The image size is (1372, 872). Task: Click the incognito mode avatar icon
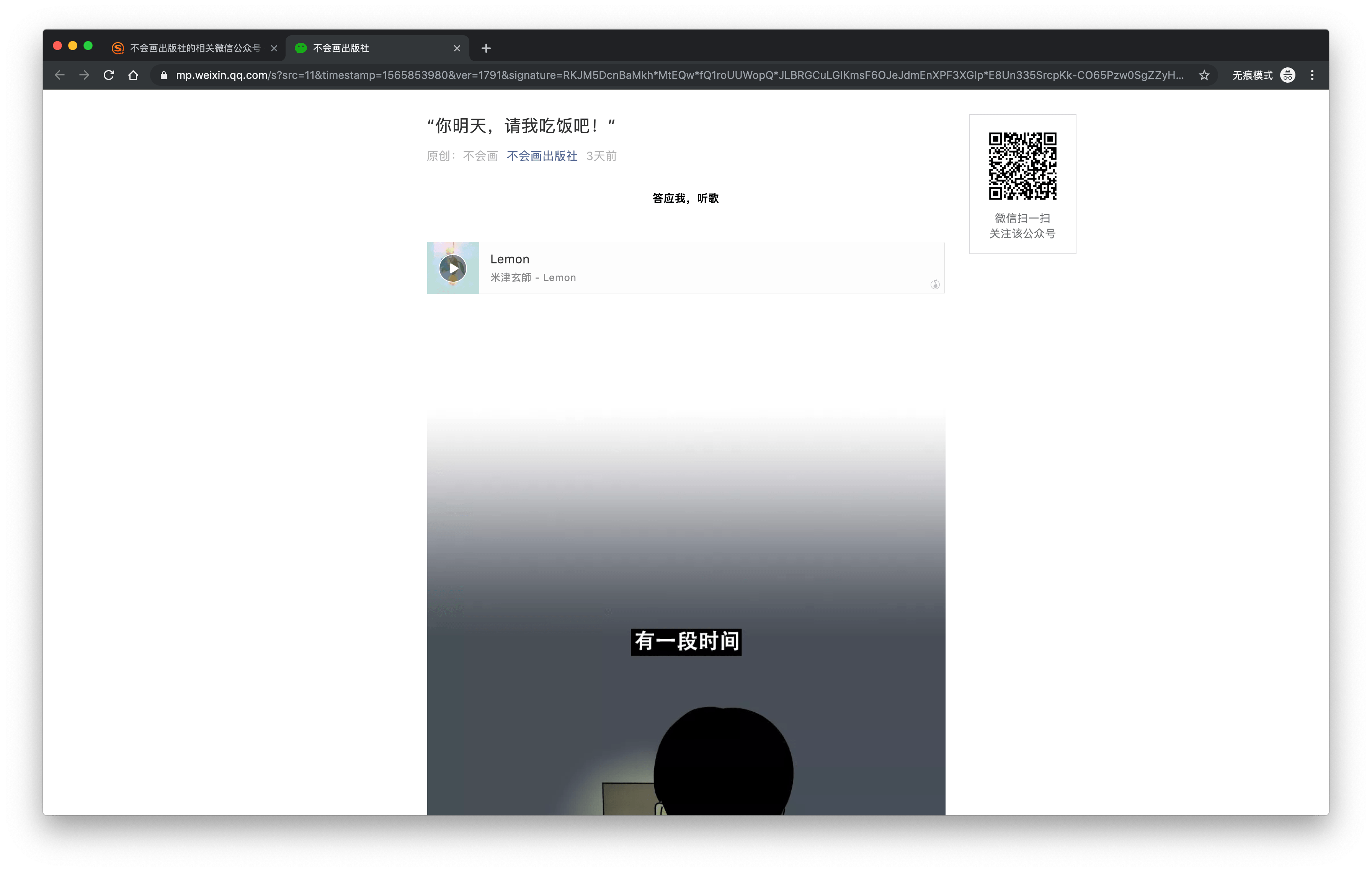[x=1288, y=75]
